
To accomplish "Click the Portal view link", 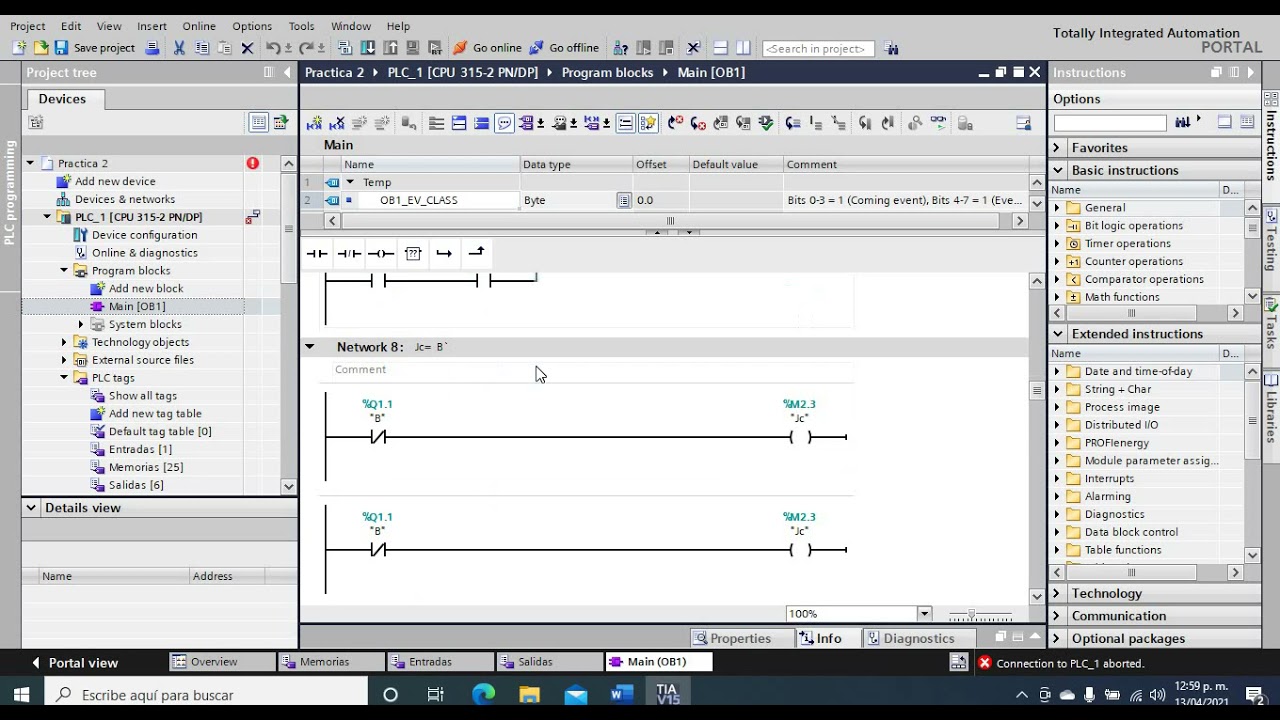I will coord(75,662).
